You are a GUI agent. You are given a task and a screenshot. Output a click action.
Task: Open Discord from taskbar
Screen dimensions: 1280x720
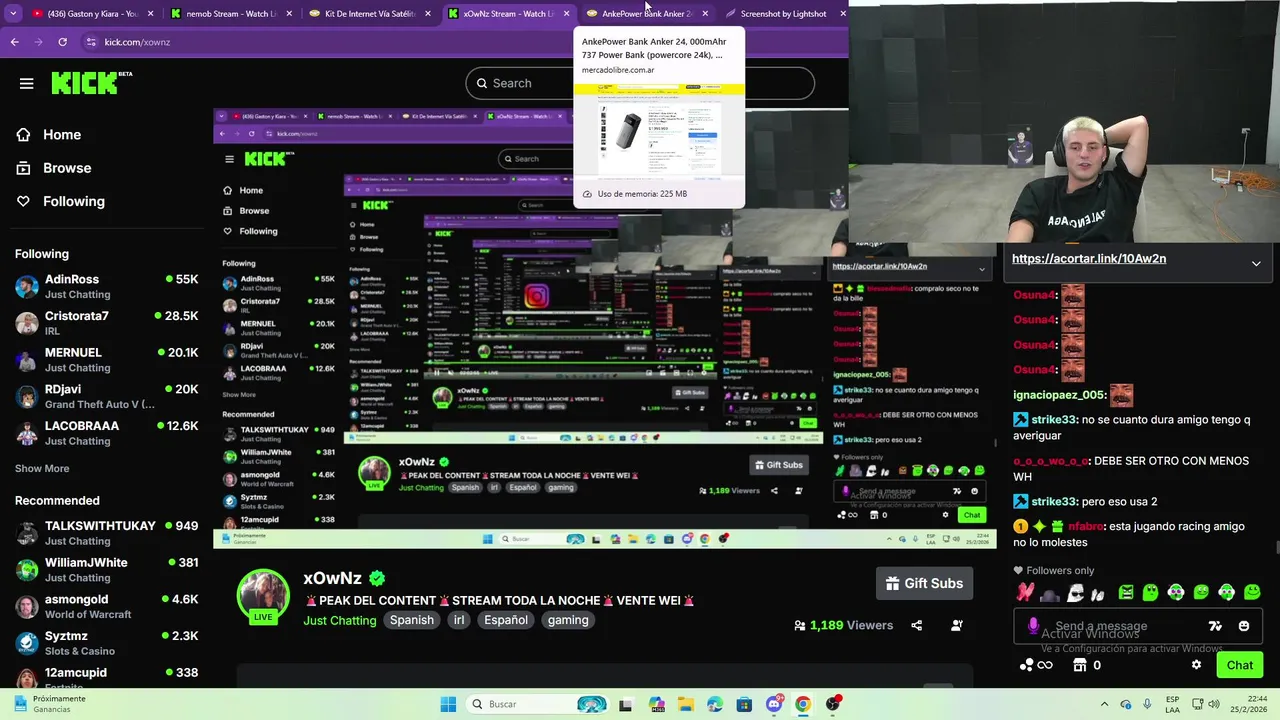773,704
